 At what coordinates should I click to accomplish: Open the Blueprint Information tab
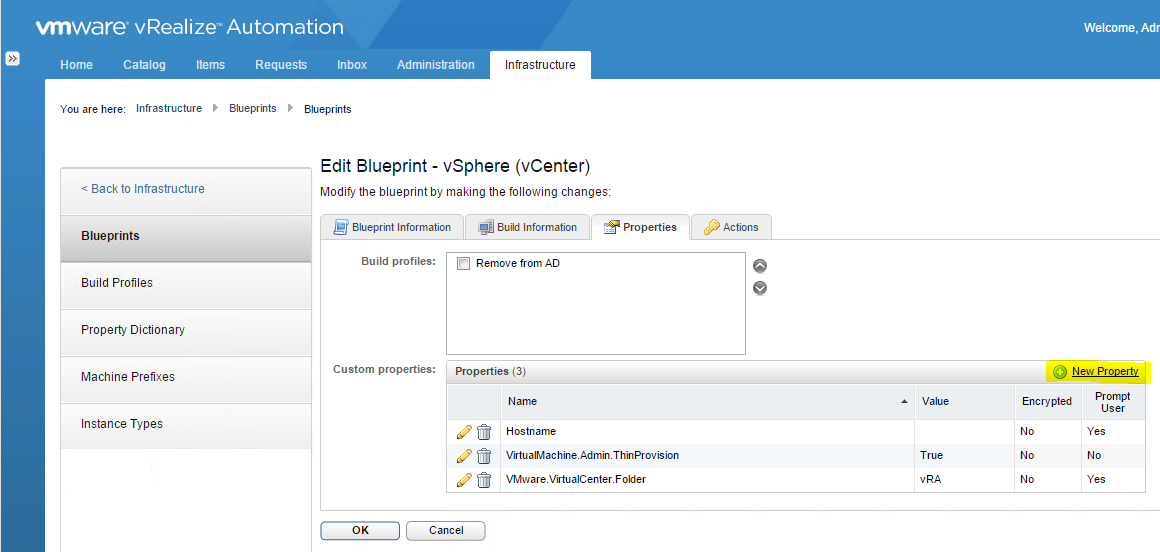pyautogui.click(x=392, y=227)
